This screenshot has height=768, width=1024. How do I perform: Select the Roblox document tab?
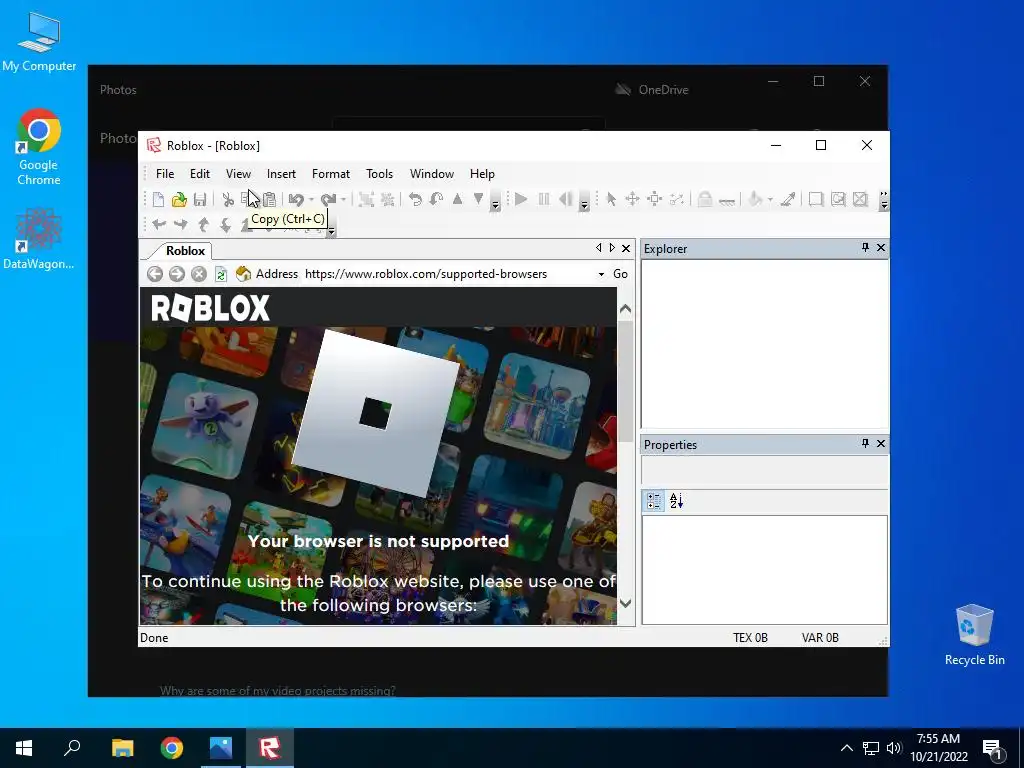coord(185,251)
